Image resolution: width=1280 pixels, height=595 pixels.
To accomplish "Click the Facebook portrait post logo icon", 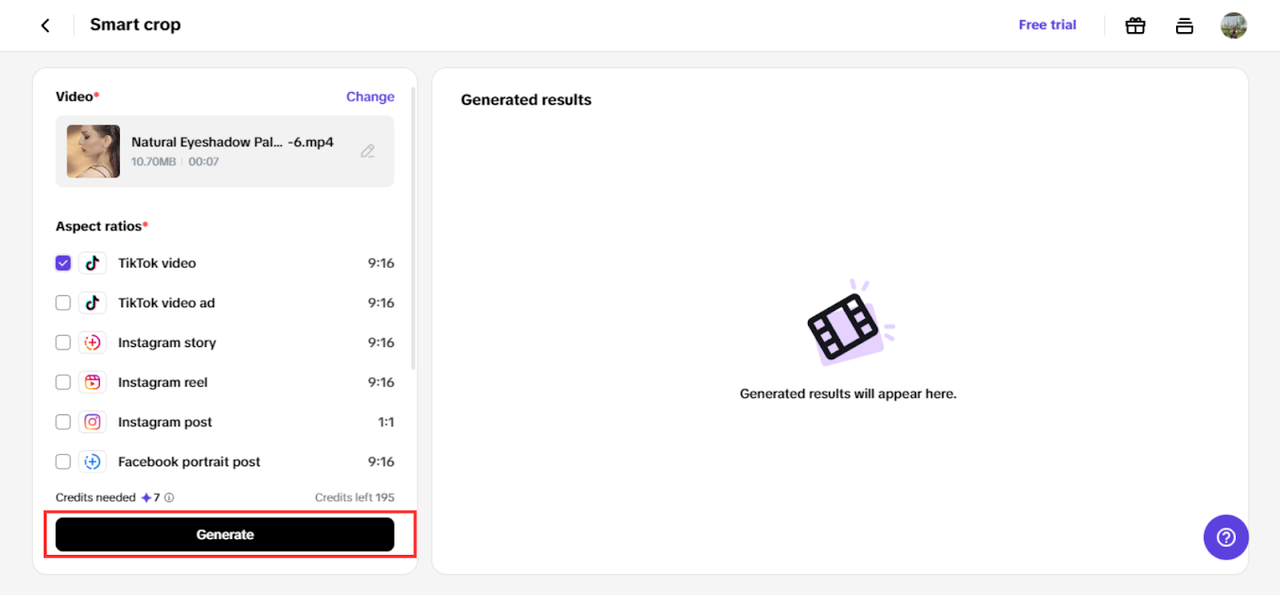I will click(92, 462).
